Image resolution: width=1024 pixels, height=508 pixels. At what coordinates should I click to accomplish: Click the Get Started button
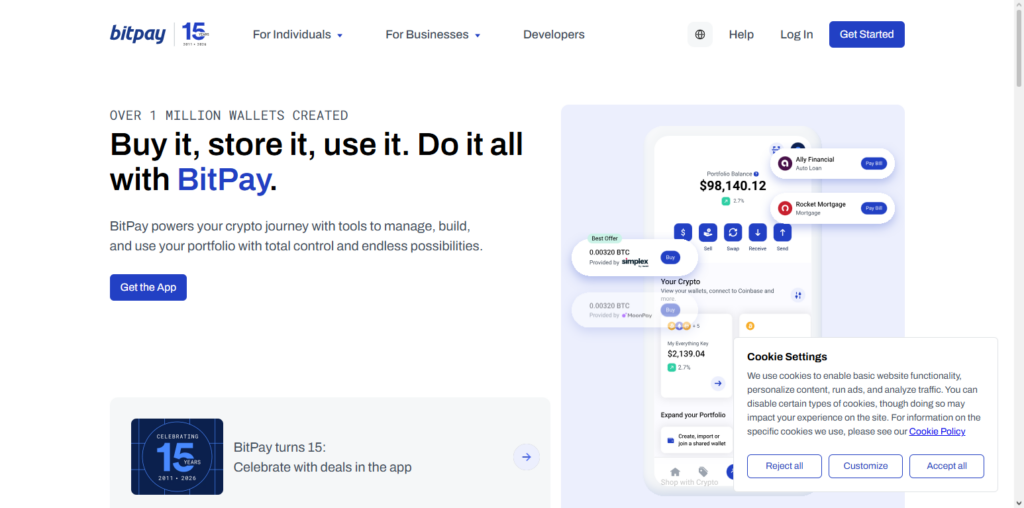[x=867, y=35]
